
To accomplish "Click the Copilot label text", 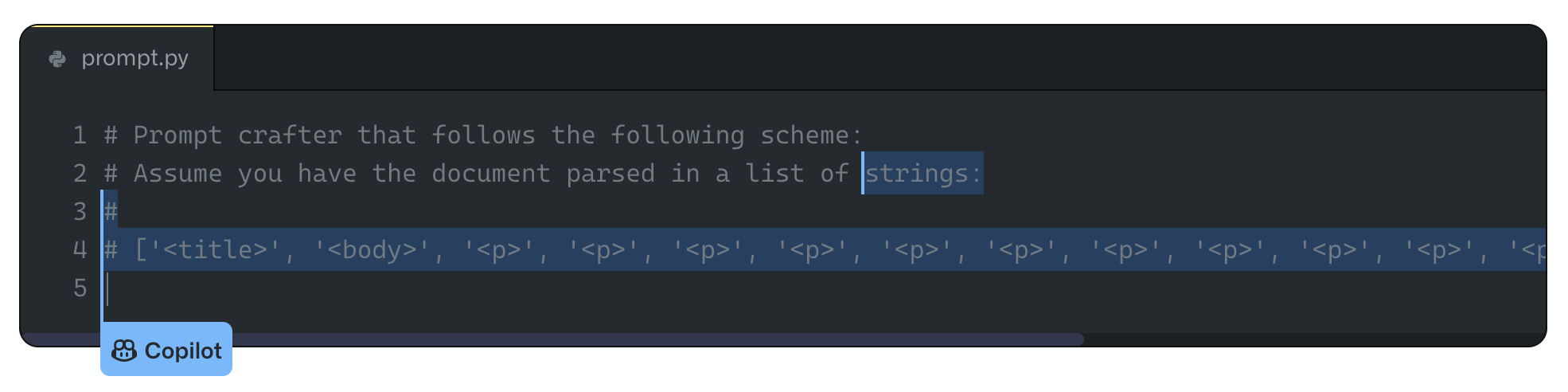I will tap(183, 351).
